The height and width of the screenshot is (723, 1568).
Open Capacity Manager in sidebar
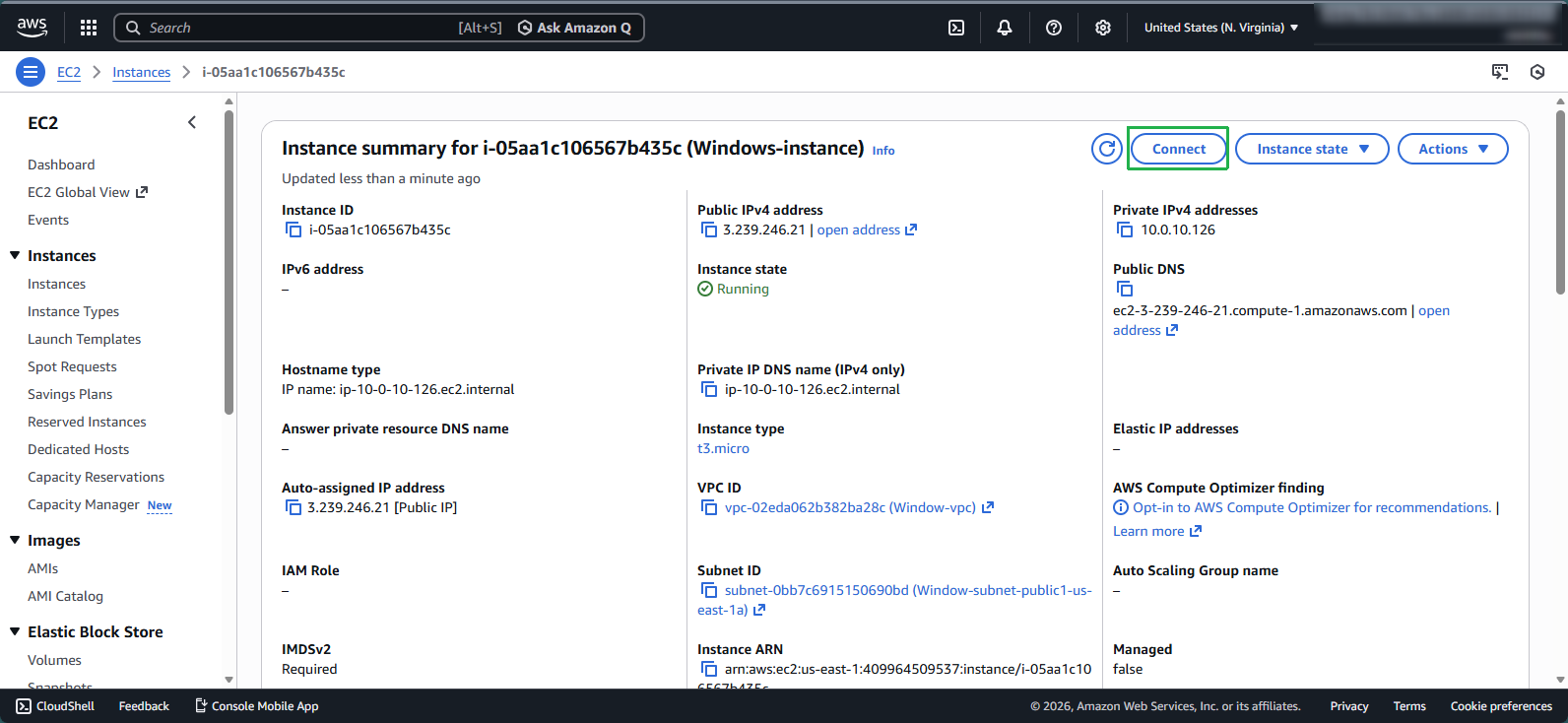click(84, 504)
